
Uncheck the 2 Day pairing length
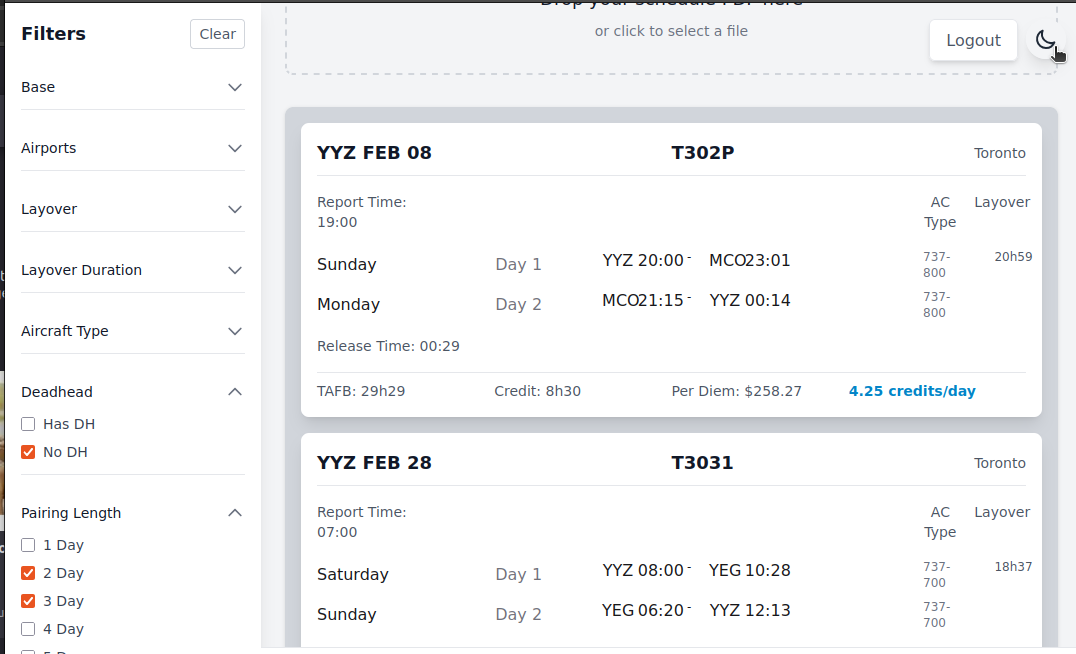(28, 573)
